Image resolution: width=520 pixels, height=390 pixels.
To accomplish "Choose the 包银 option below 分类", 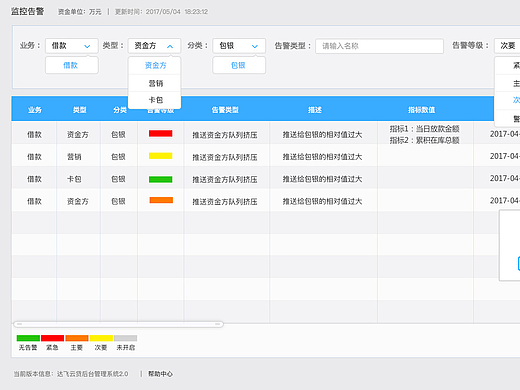I will coord(239,65).
